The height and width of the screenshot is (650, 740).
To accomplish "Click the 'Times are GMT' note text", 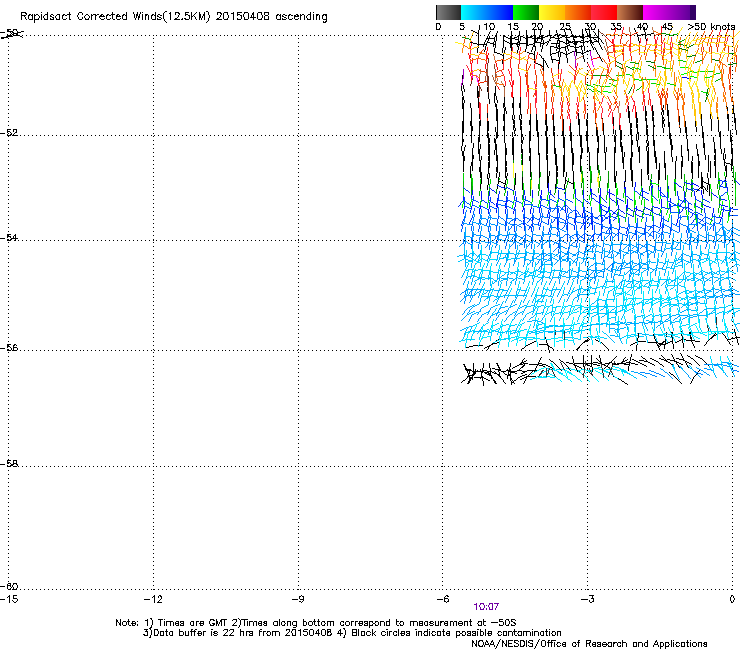I will (193, 623).
